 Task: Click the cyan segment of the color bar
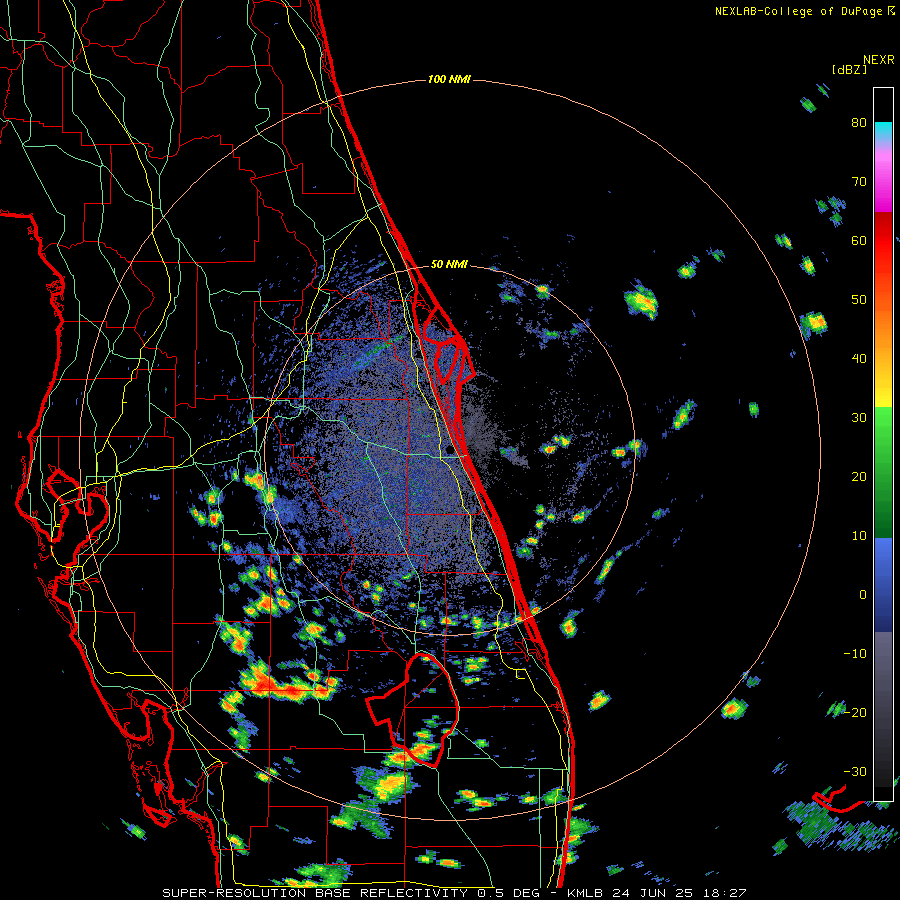pyautogui.click(x=883, y=131)
